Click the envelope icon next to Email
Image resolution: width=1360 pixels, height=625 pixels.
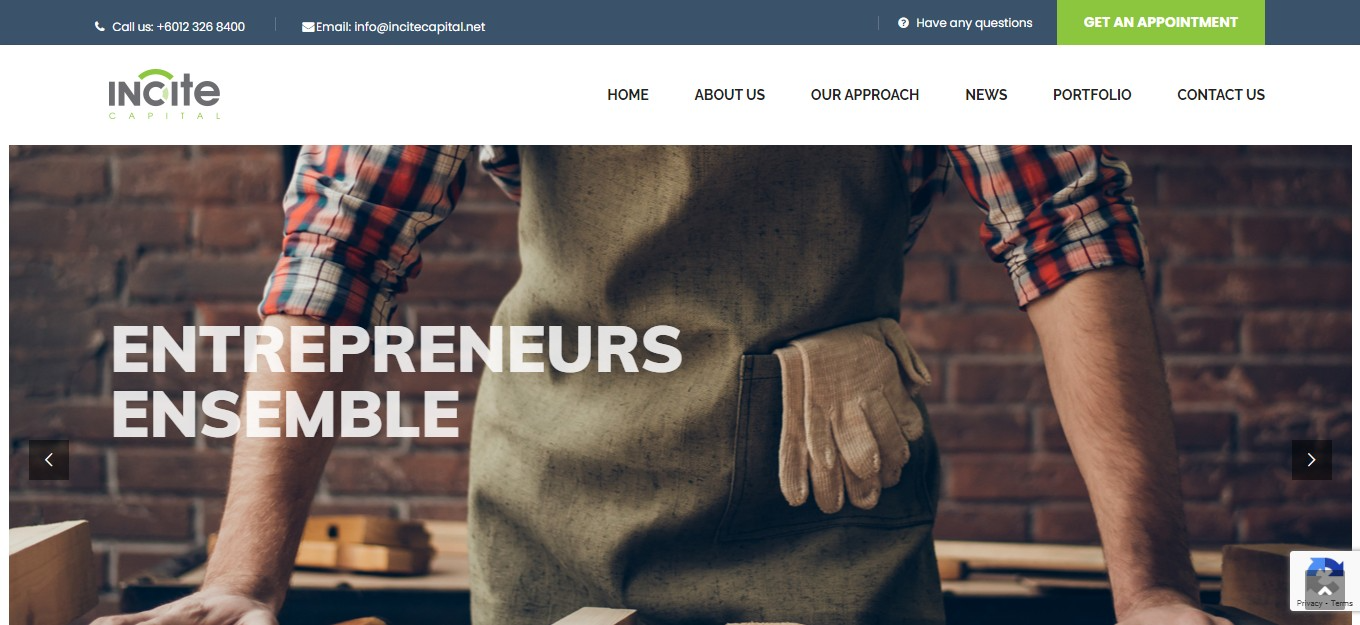[x=308, y=27]
